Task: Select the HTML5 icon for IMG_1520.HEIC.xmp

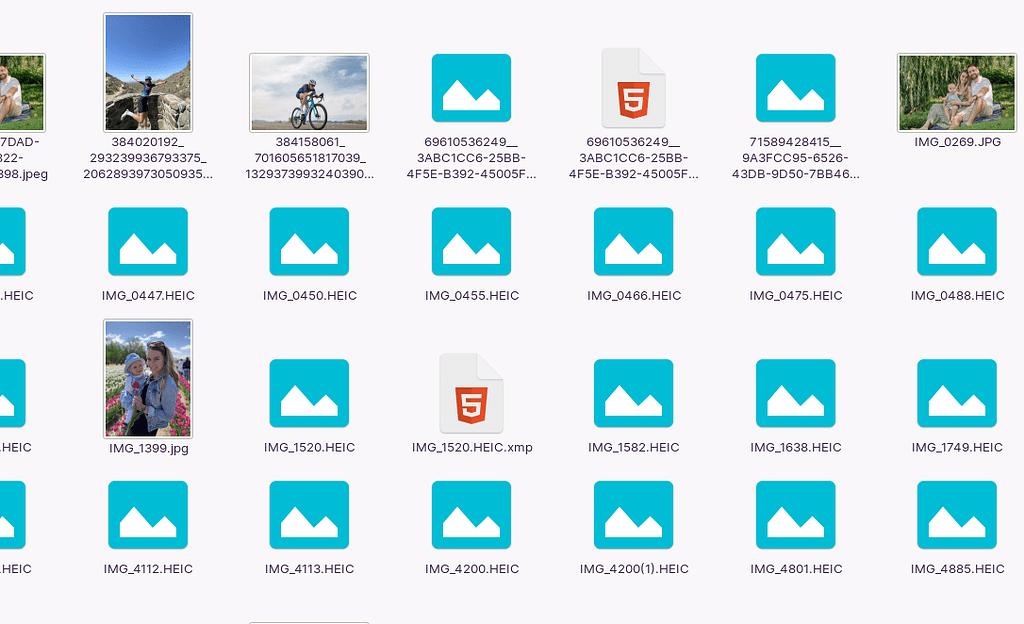Action: [471, 392]
